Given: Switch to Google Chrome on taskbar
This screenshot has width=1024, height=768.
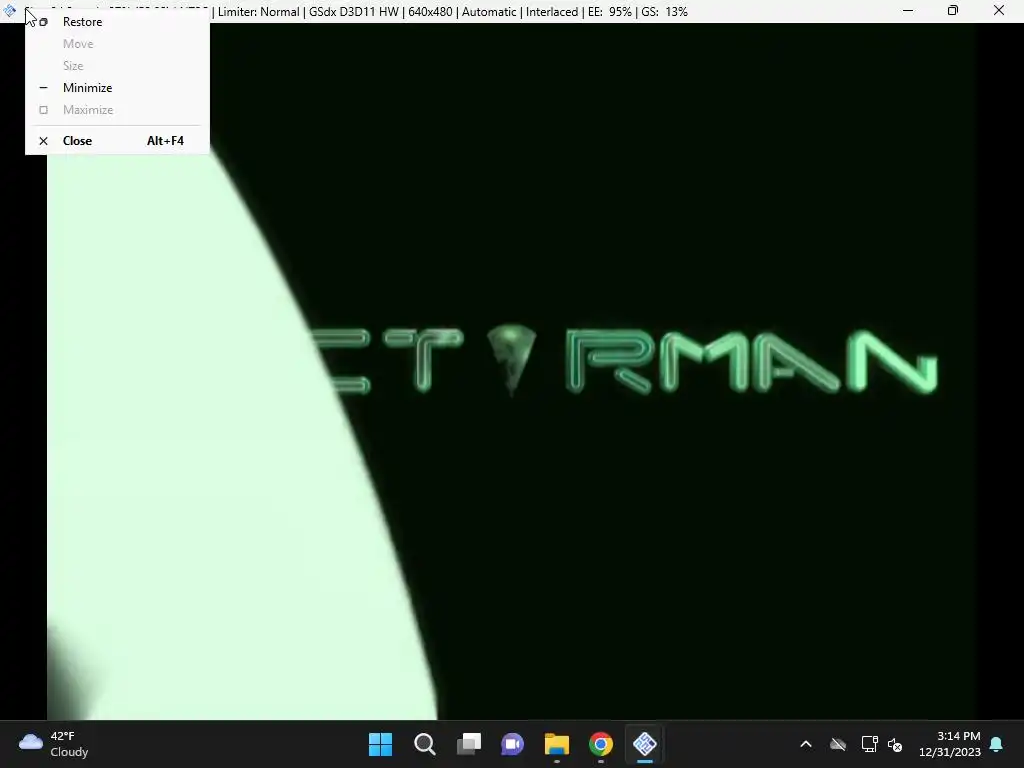Looking at the screenshot, I should [601, 744].
